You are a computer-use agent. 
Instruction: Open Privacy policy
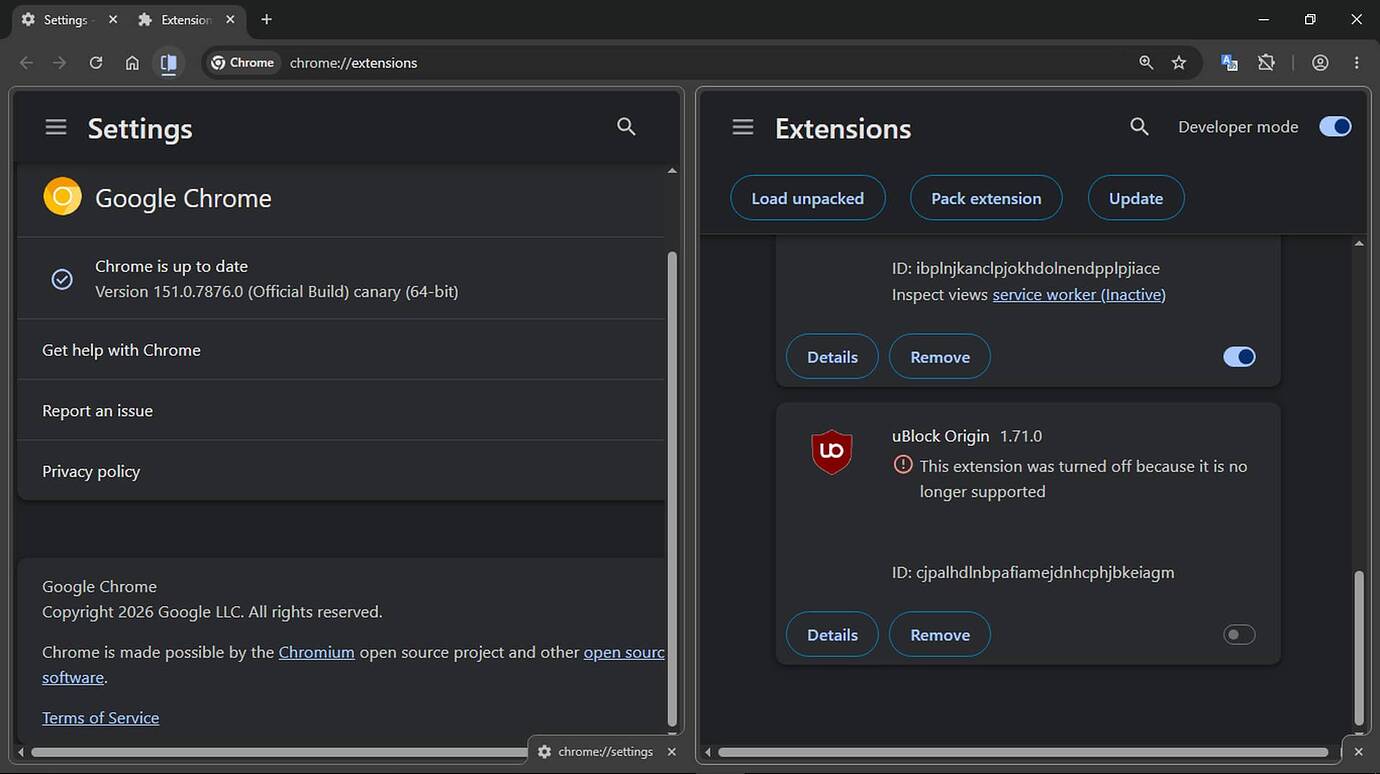tap(341, 471)
